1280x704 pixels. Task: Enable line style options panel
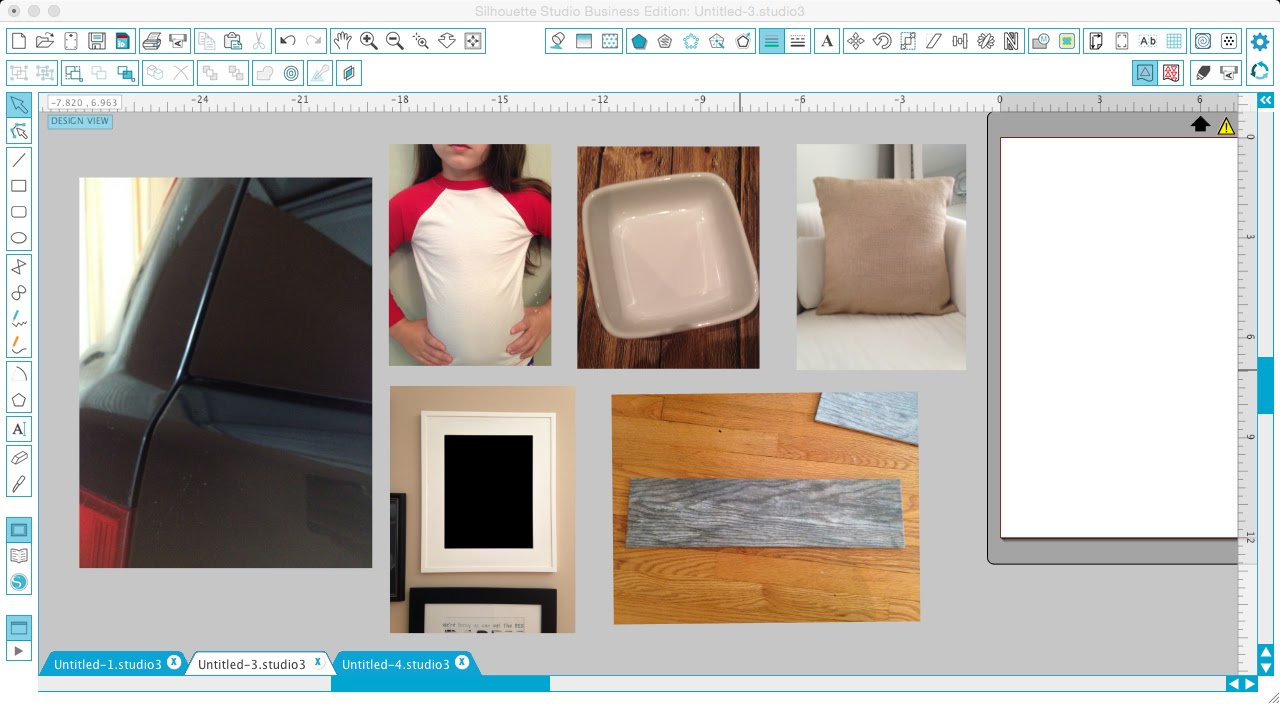click(x=797, y=41)
